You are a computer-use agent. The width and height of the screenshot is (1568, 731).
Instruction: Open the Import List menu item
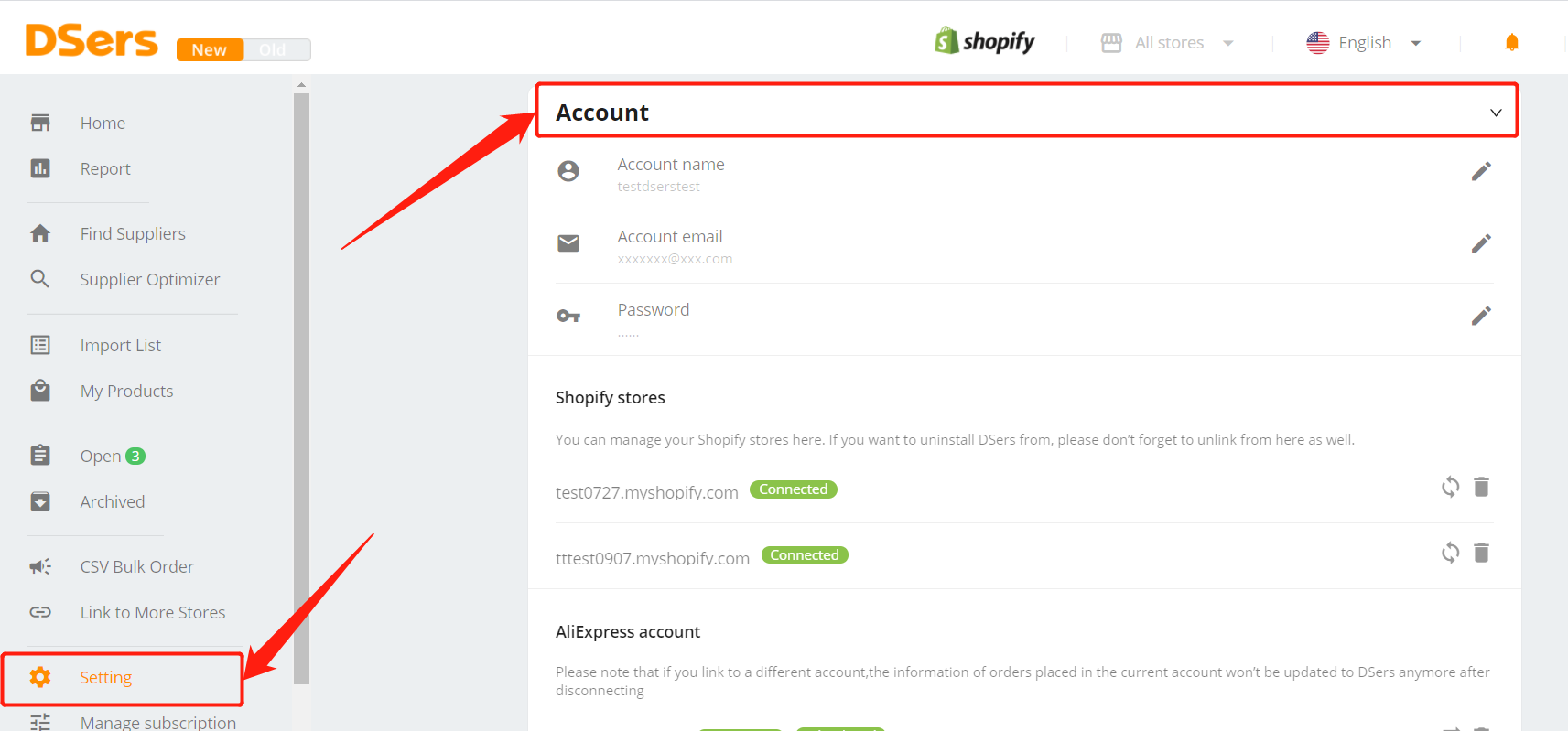pos(120,345)
